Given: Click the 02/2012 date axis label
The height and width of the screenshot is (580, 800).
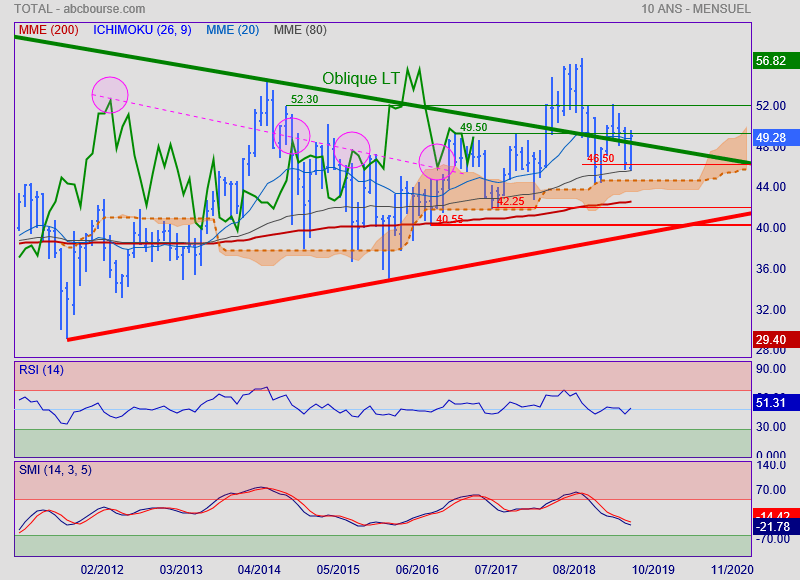Looking at the screenshot, I should pos(102,570).
